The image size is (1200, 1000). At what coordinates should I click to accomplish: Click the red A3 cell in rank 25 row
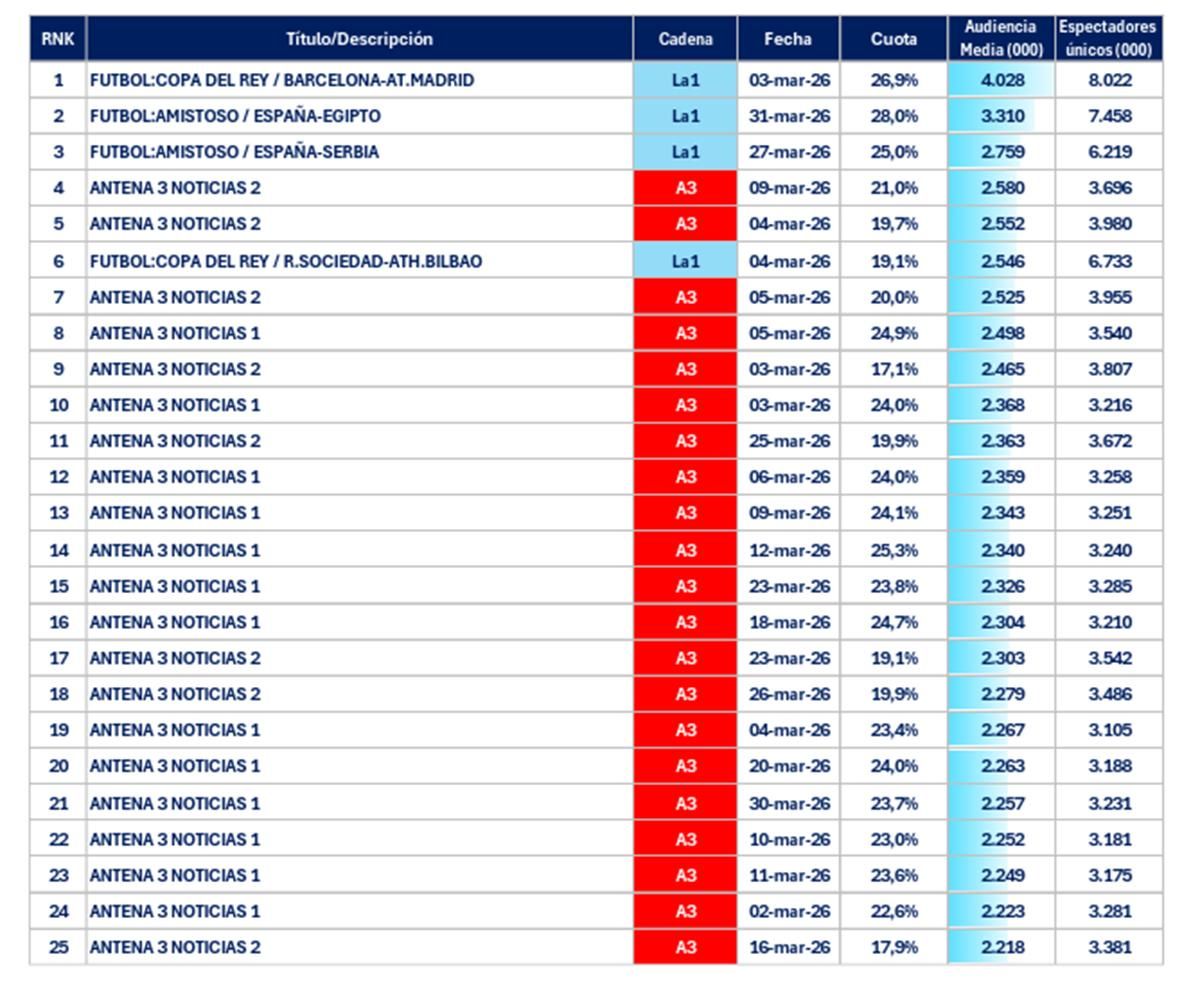pos(685,947)
